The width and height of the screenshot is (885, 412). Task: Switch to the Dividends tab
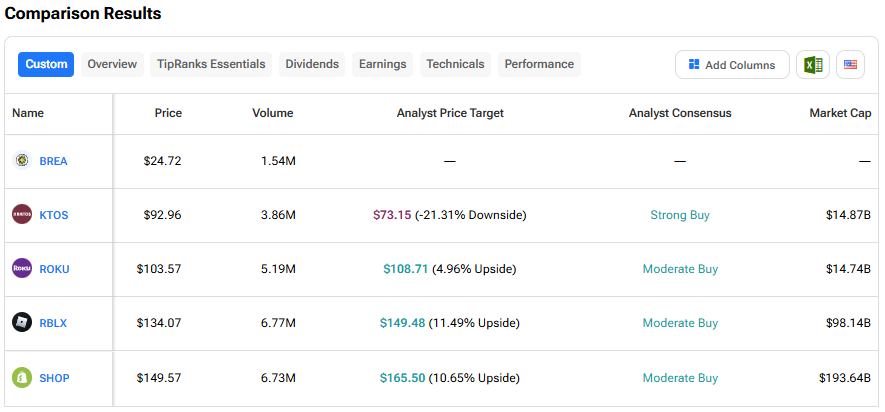click(312, 64)
